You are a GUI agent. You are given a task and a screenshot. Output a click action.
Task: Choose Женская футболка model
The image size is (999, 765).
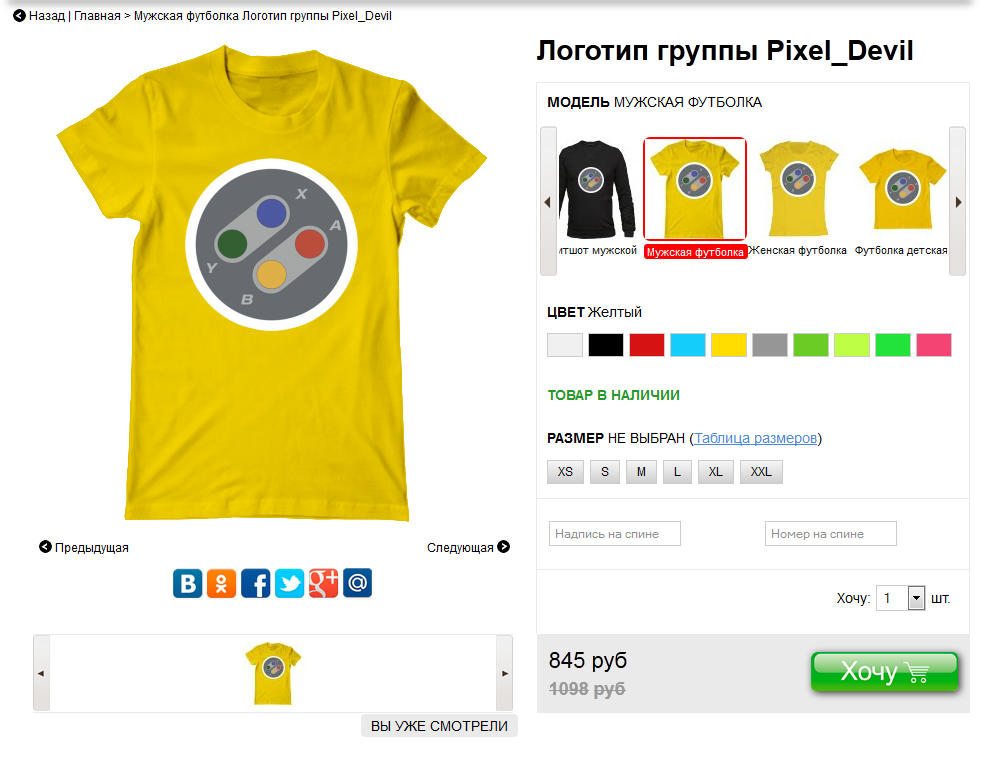click(798, 196)
